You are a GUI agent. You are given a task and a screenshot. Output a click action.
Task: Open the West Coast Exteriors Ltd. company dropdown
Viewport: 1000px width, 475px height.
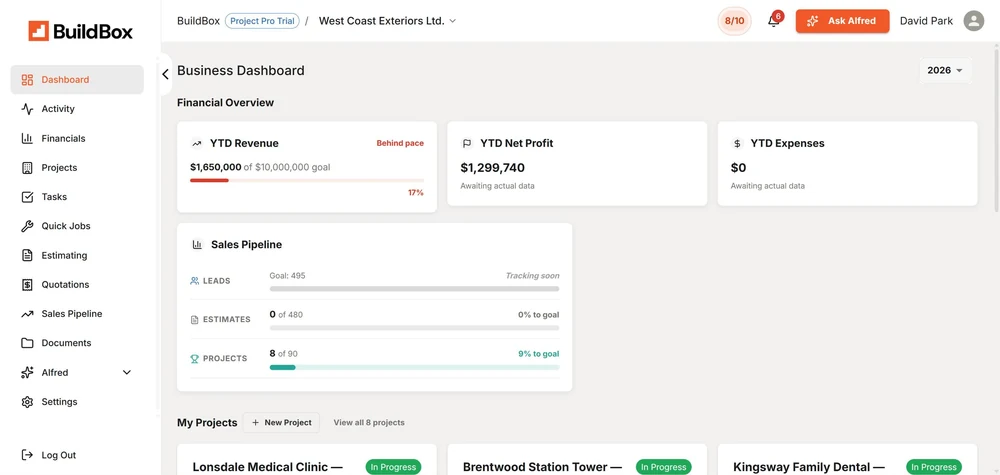click(387, 20)
